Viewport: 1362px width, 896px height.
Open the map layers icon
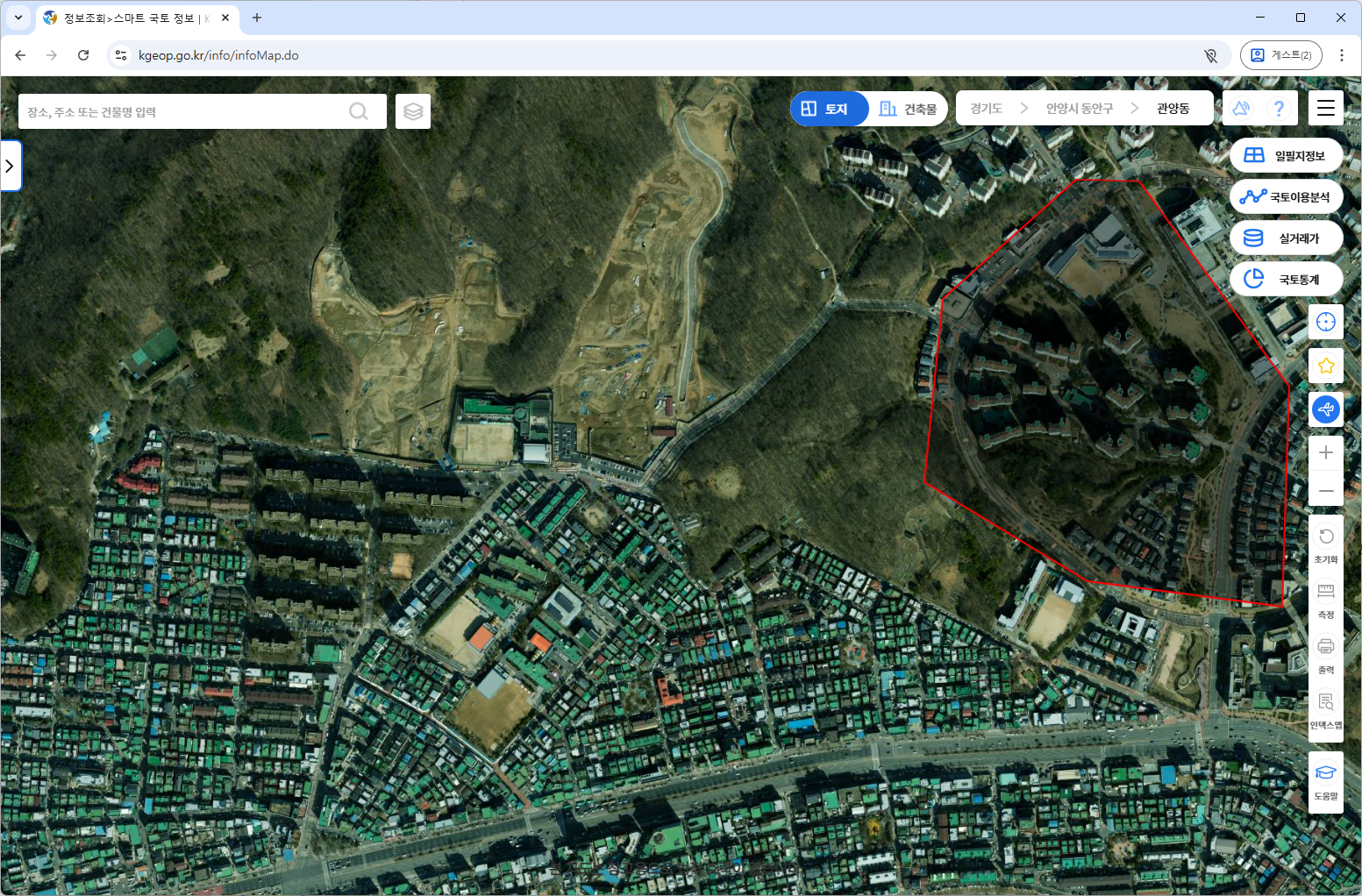[x=413, y=111]
